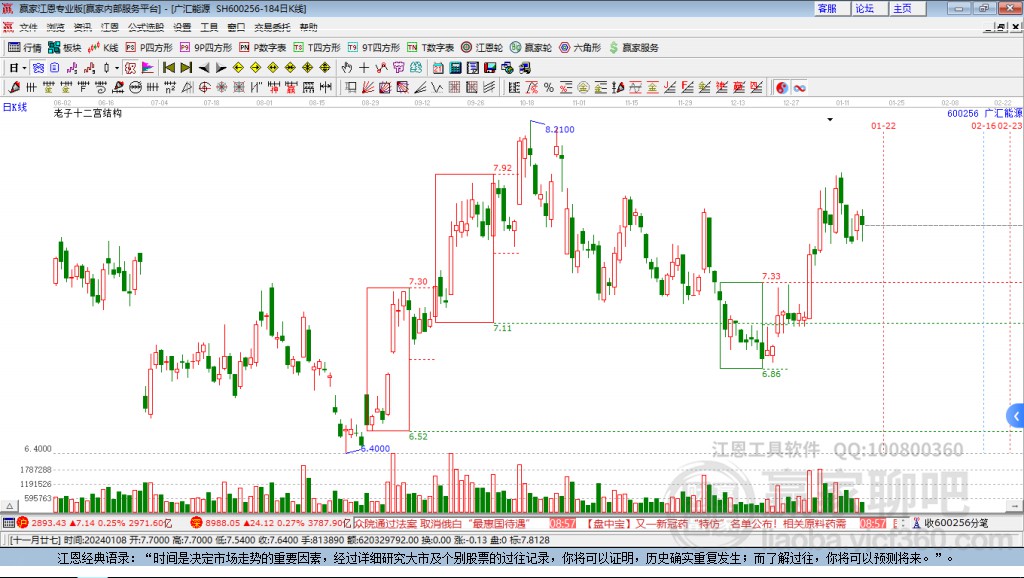The width and height of the screenshot is (1024, 578).
Task: Move chart right with the black right arrow
Action: pos(221,68)
